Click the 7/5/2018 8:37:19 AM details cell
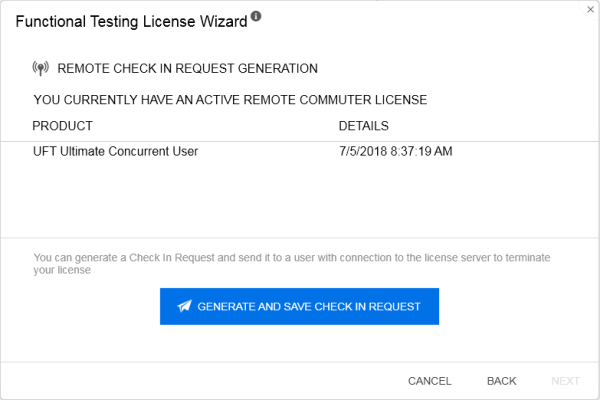This screenshot has width=600, height=400. [396, 152]
